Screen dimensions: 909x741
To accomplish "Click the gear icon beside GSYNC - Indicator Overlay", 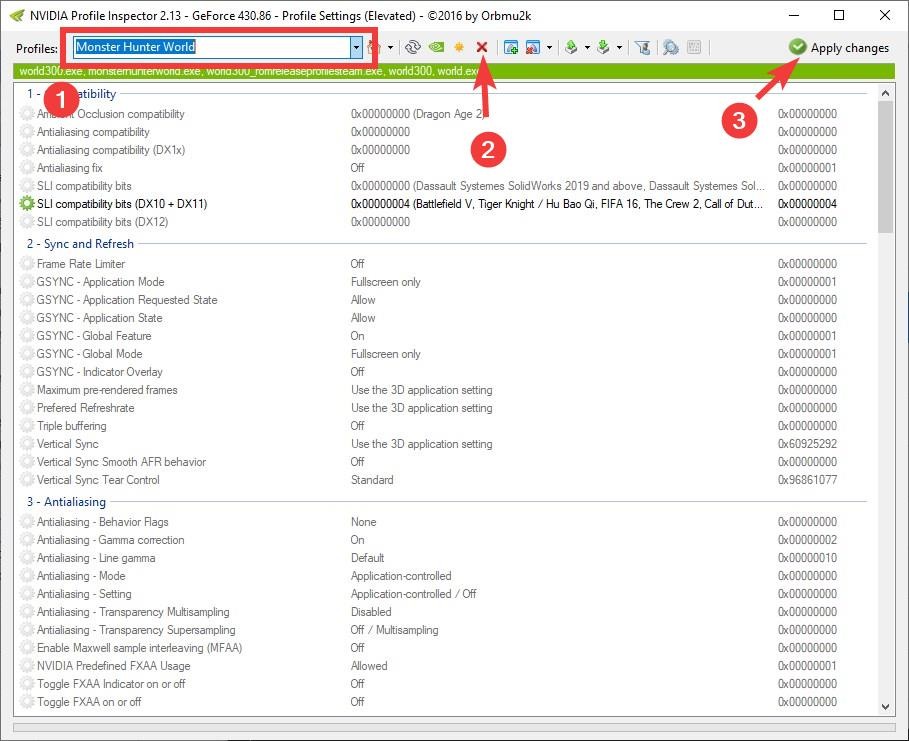I will click(x=27, y=372).
